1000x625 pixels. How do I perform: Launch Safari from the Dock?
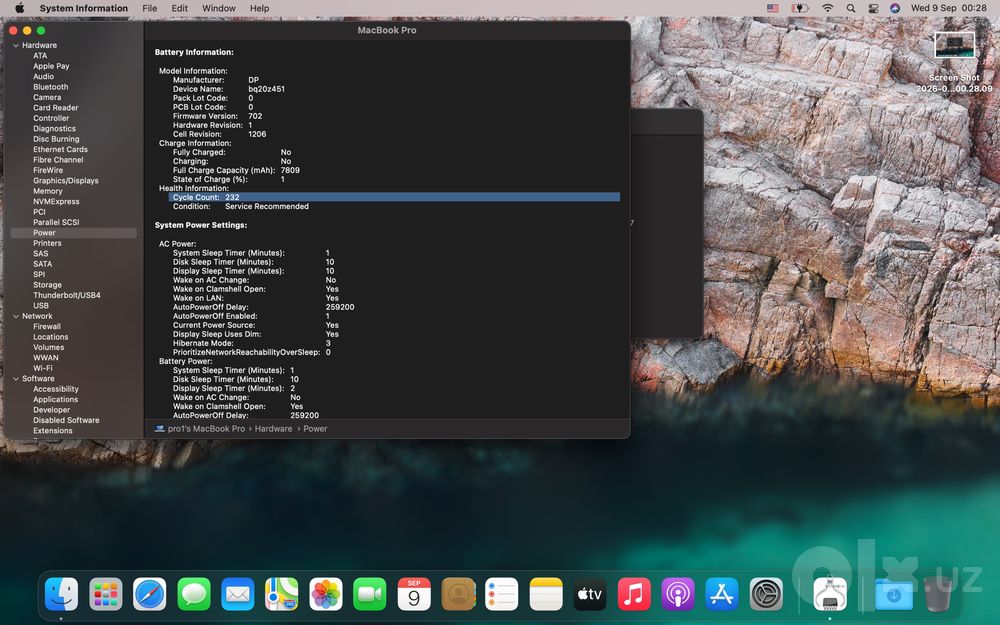[x=149, y=594]
